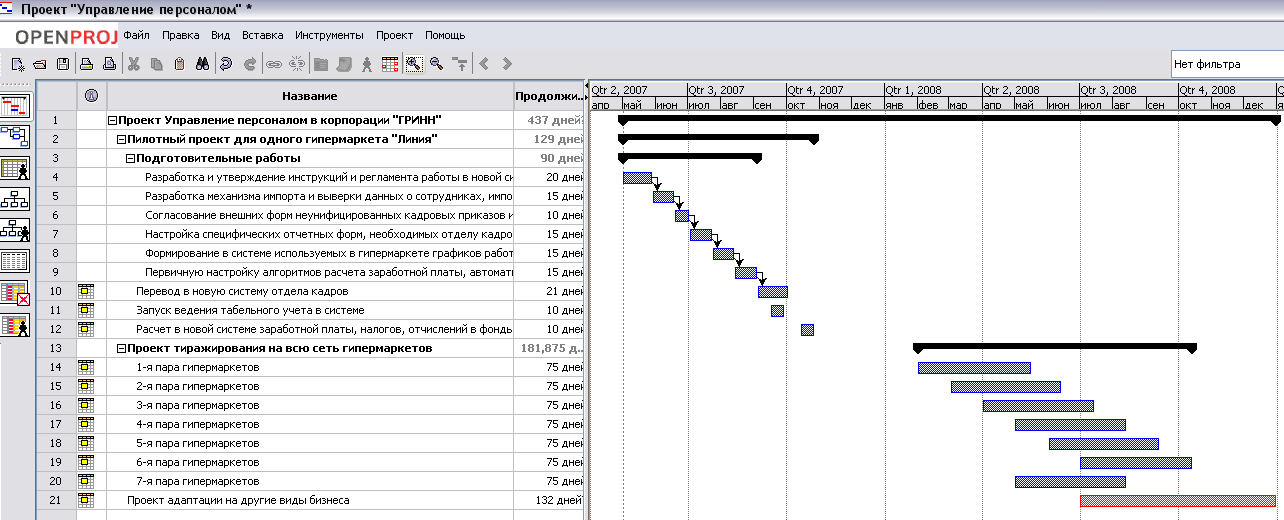Click the Undo arrow icon
This screenshot has height=520, width=1284.
point(226,64)
